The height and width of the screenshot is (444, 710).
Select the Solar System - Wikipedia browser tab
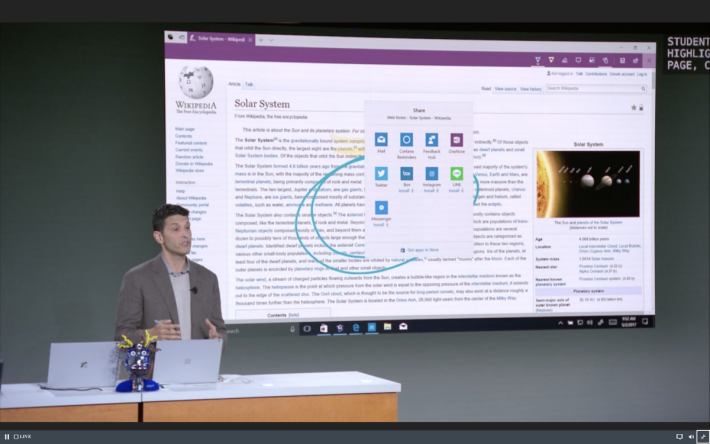(x=221, y=39)
